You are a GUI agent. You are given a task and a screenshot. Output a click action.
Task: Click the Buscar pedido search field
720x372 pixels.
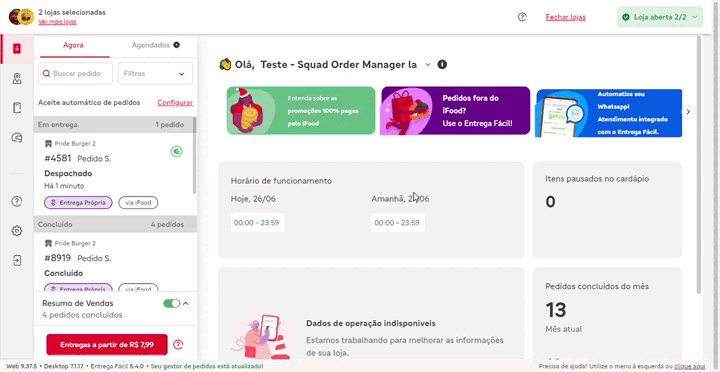(75, 73)
